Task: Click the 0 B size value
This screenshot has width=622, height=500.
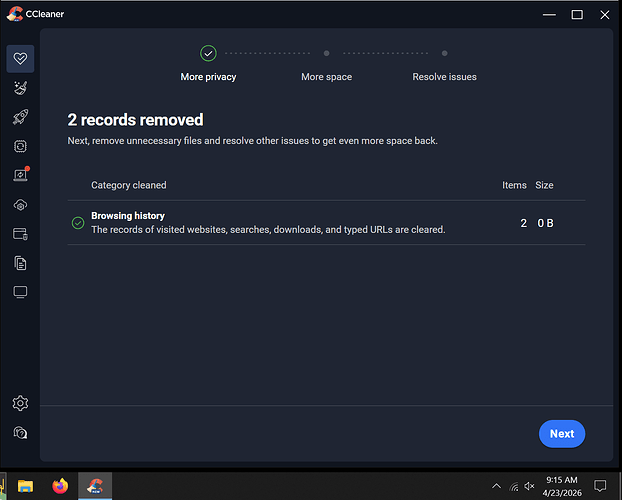Action: pos(545,223)
